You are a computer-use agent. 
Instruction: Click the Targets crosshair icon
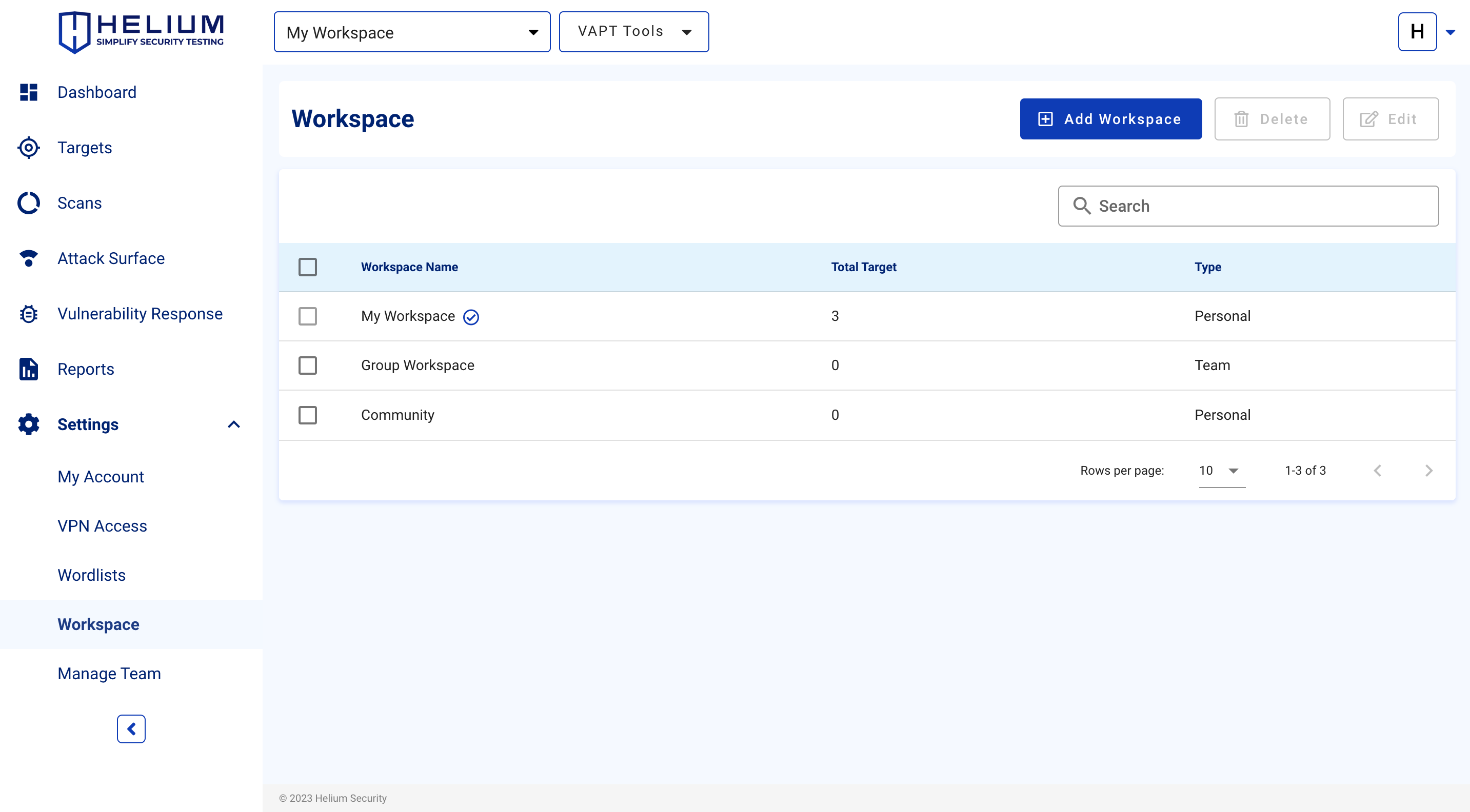tap(29, 148)
